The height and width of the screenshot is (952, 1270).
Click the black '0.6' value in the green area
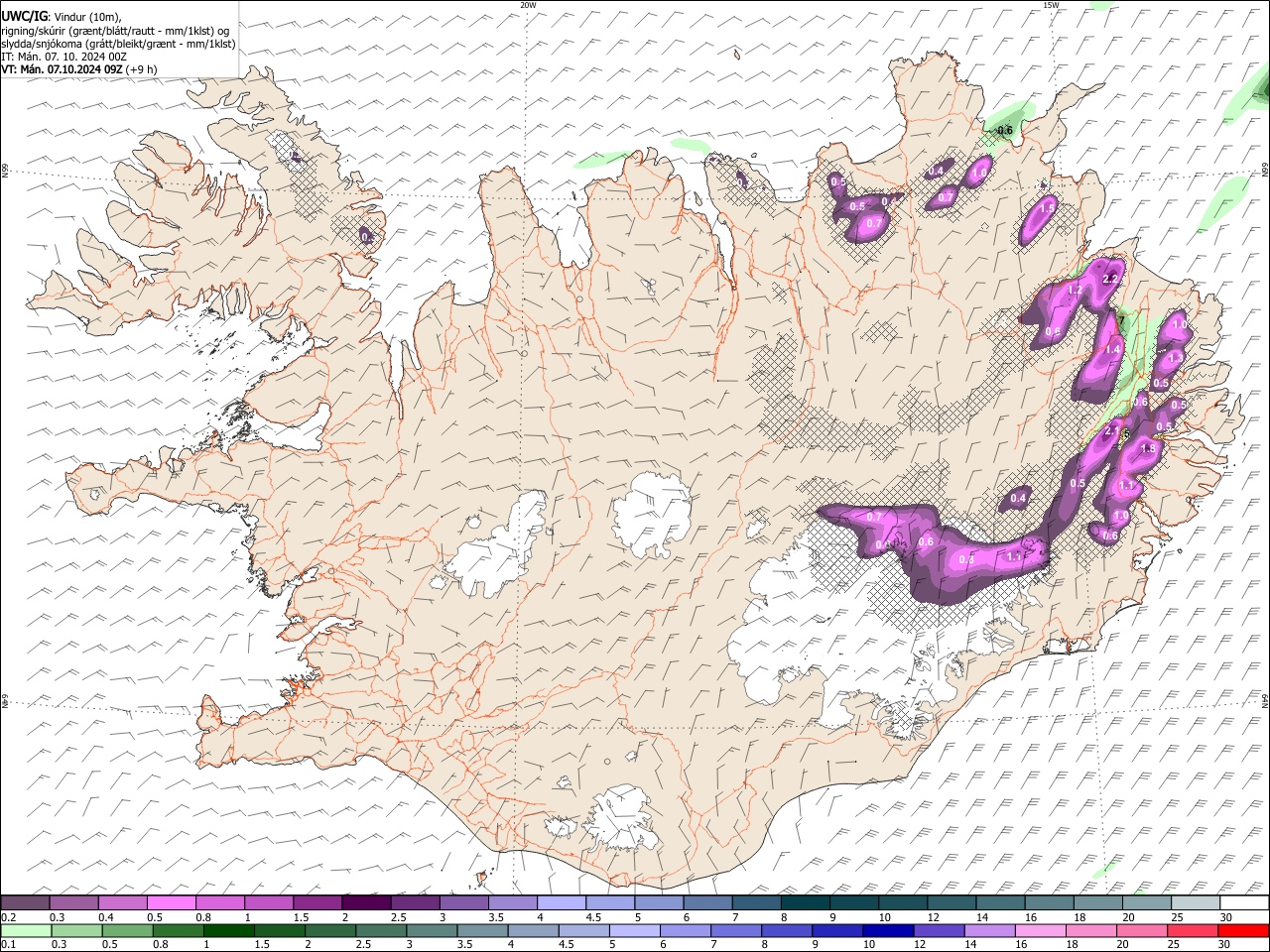(1005, 130)
